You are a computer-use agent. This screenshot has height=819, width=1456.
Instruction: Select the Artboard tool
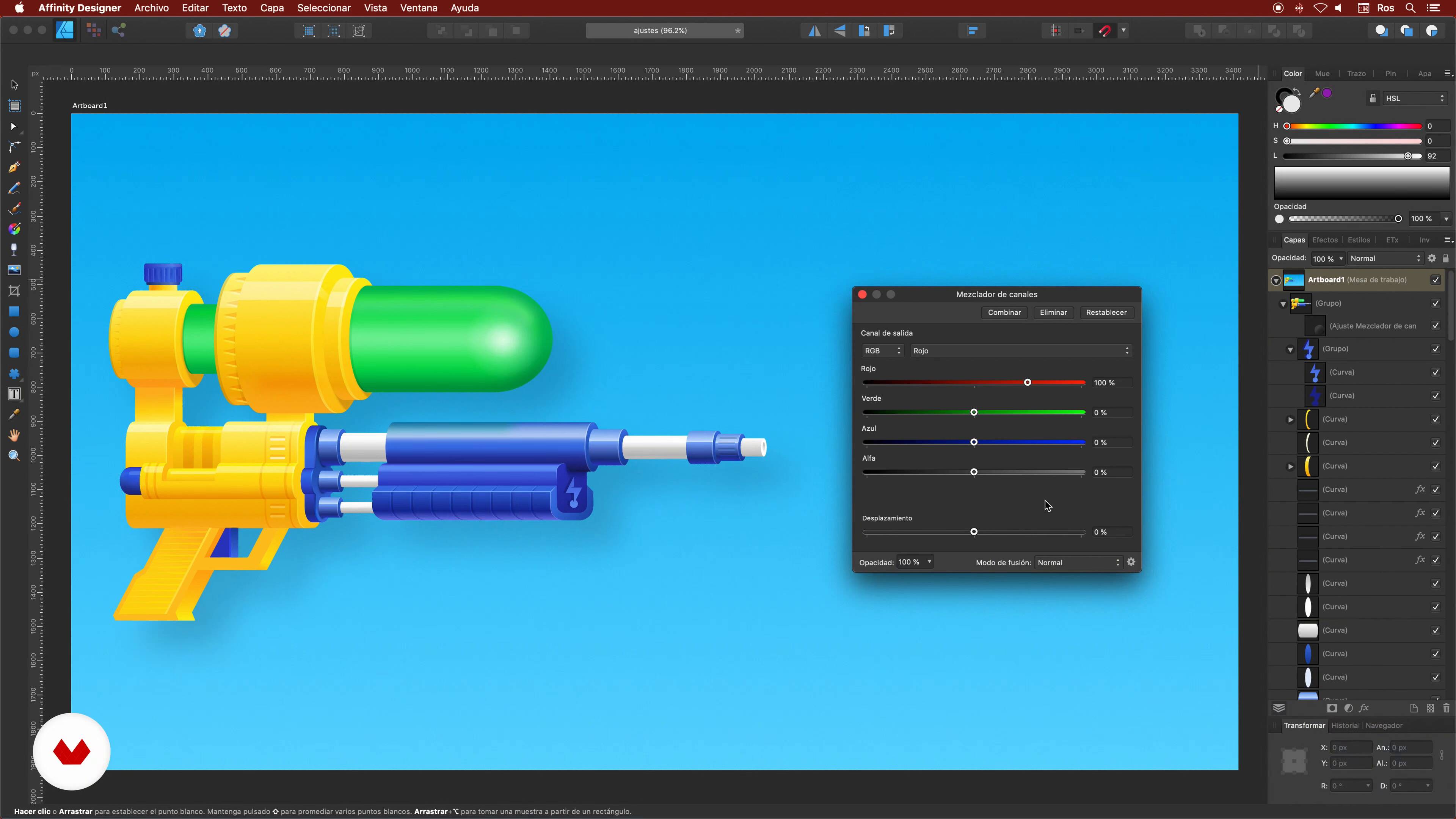point(15,106)
